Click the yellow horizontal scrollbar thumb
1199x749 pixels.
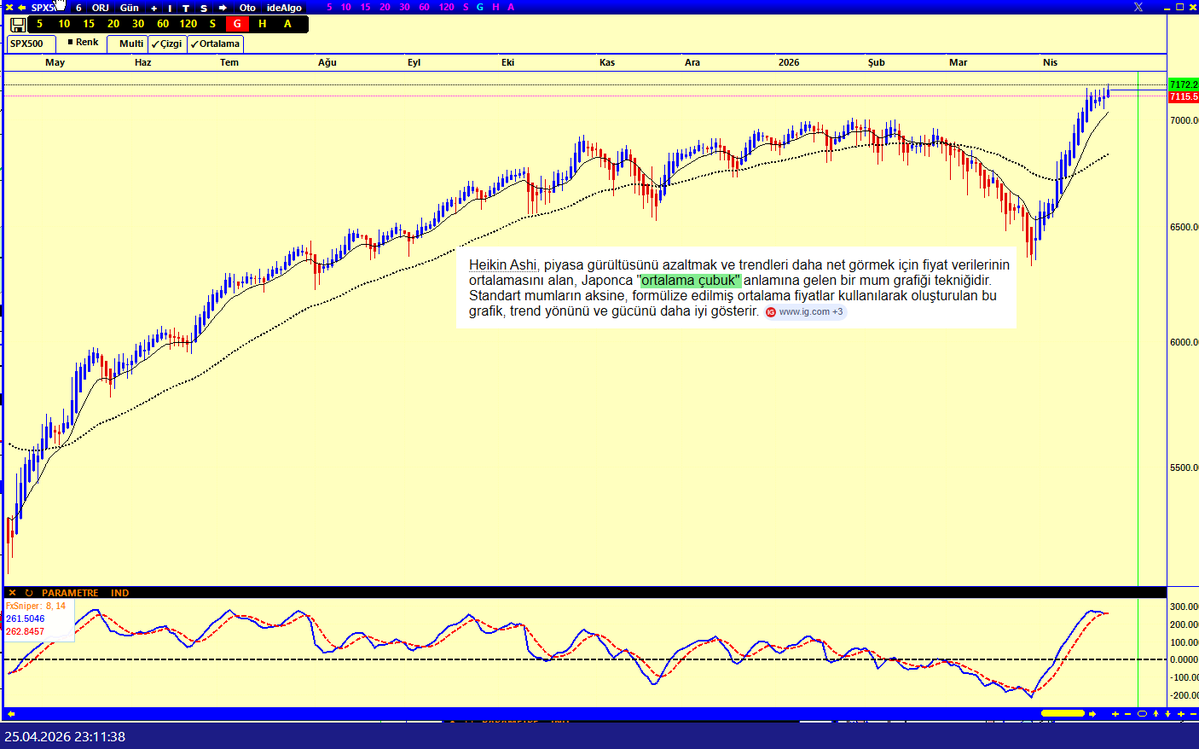coord(1063,714)
